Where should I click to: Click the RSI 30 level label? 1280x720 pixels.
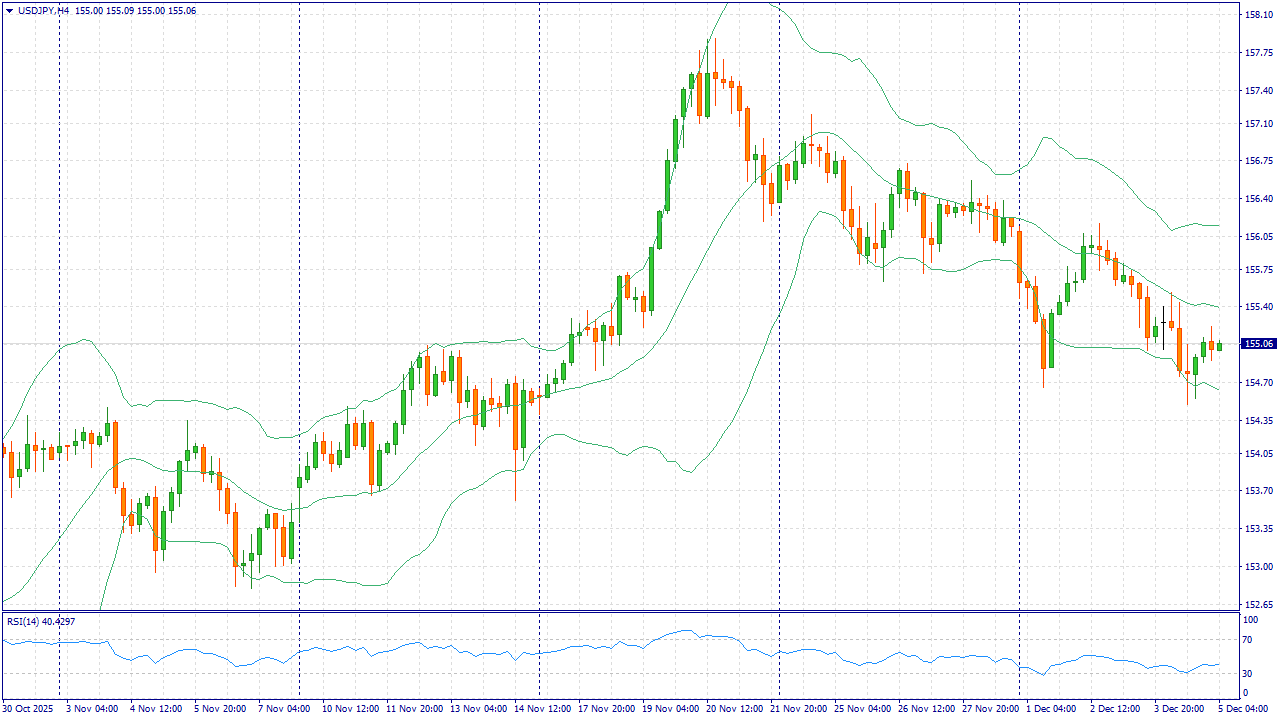click(1247, 672)
